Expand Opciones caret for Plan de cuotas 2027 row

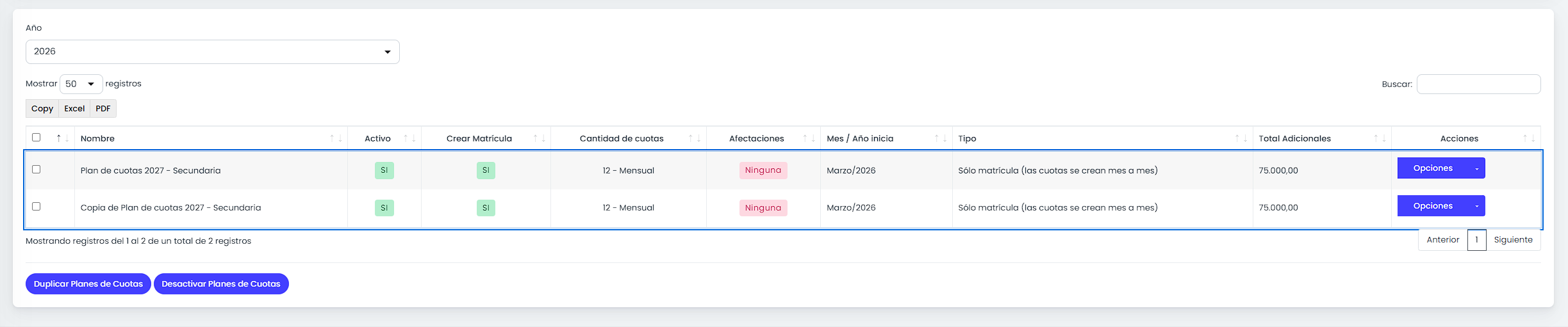click(1477, 168)
